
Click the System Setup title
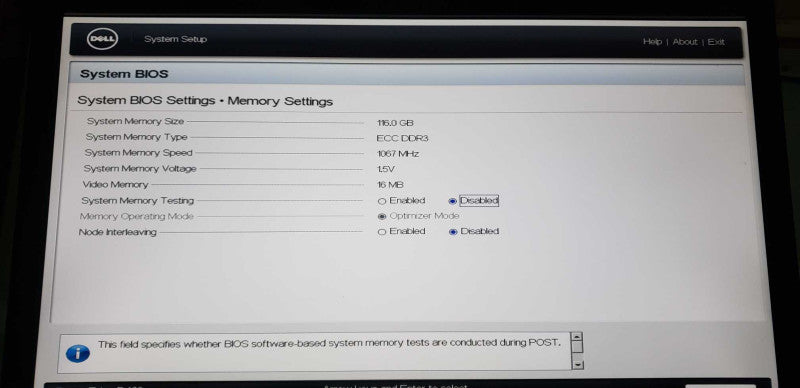coord(175,39)
